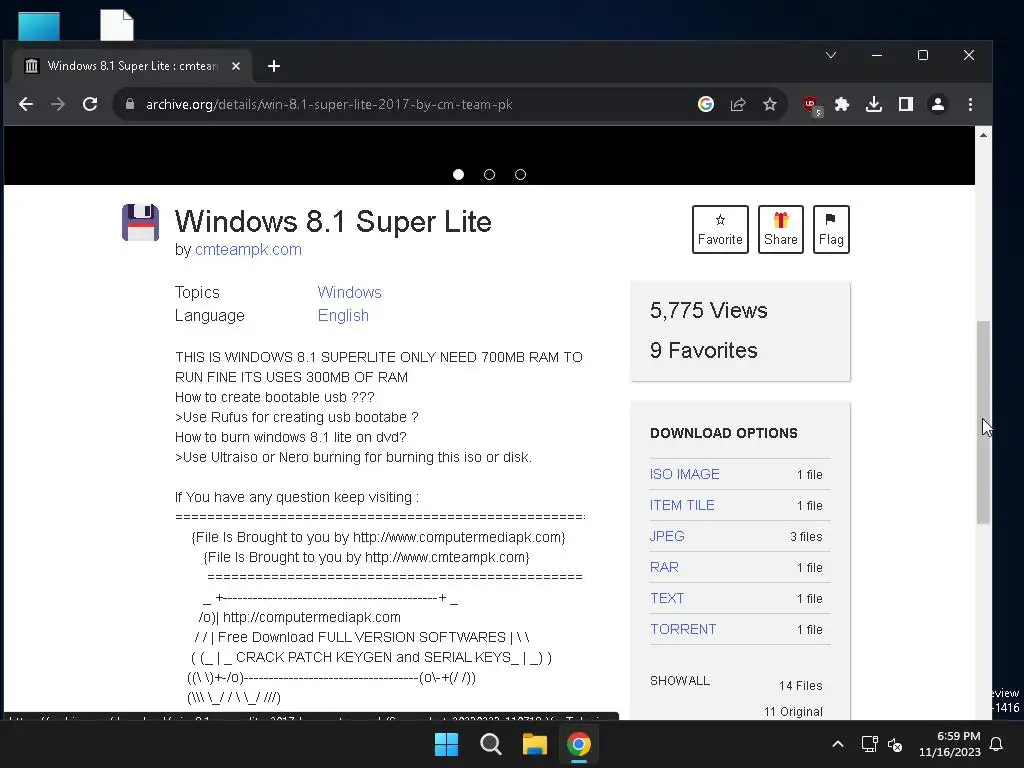Open the English language link
Image resolution: width=1024 pixels, height=768 pixels.
click(343, 315)
